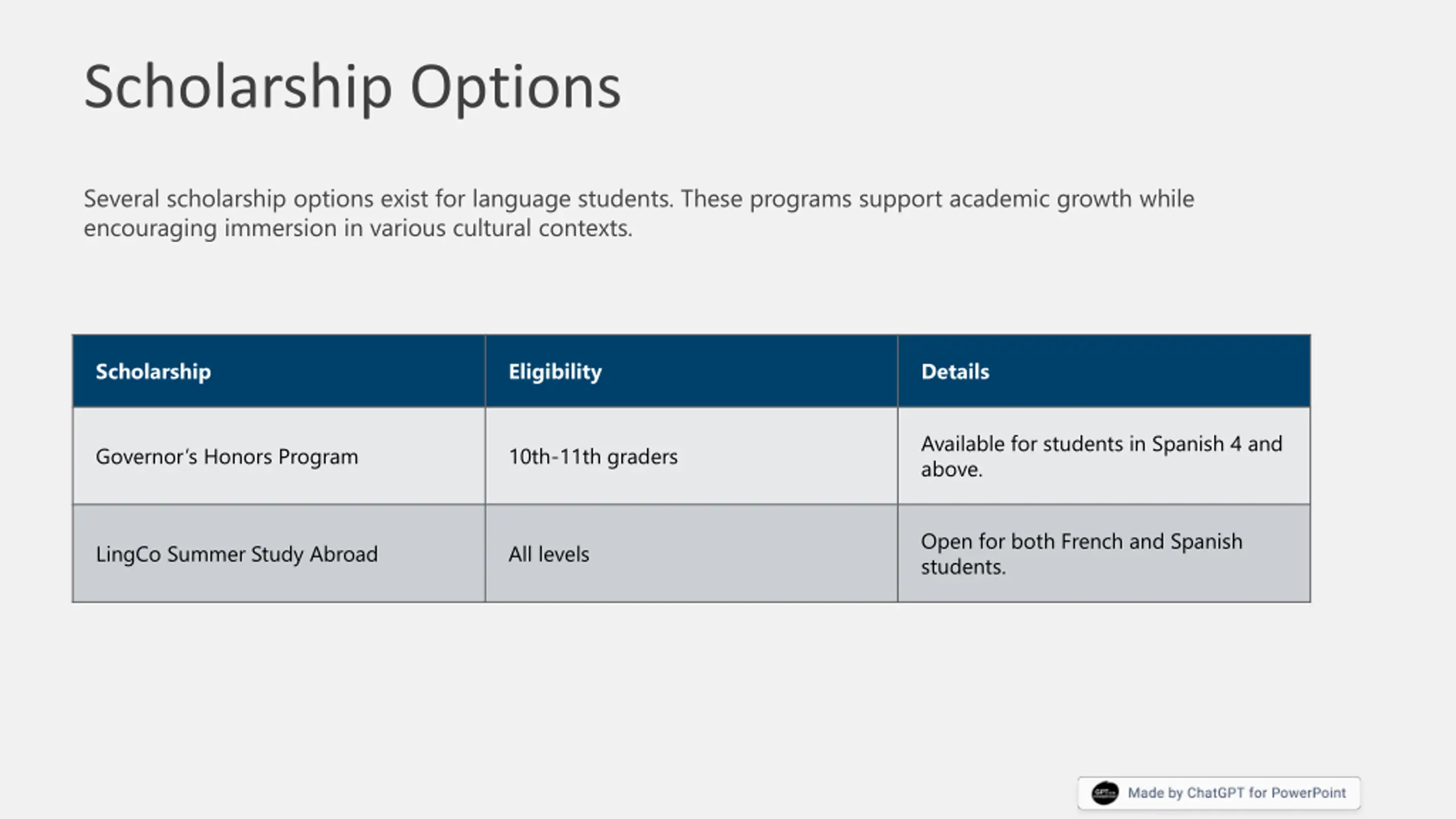Click the "Governor's Honors Program" cell
The width and height of the screenshot is (1456, 819).
[279, 456]
